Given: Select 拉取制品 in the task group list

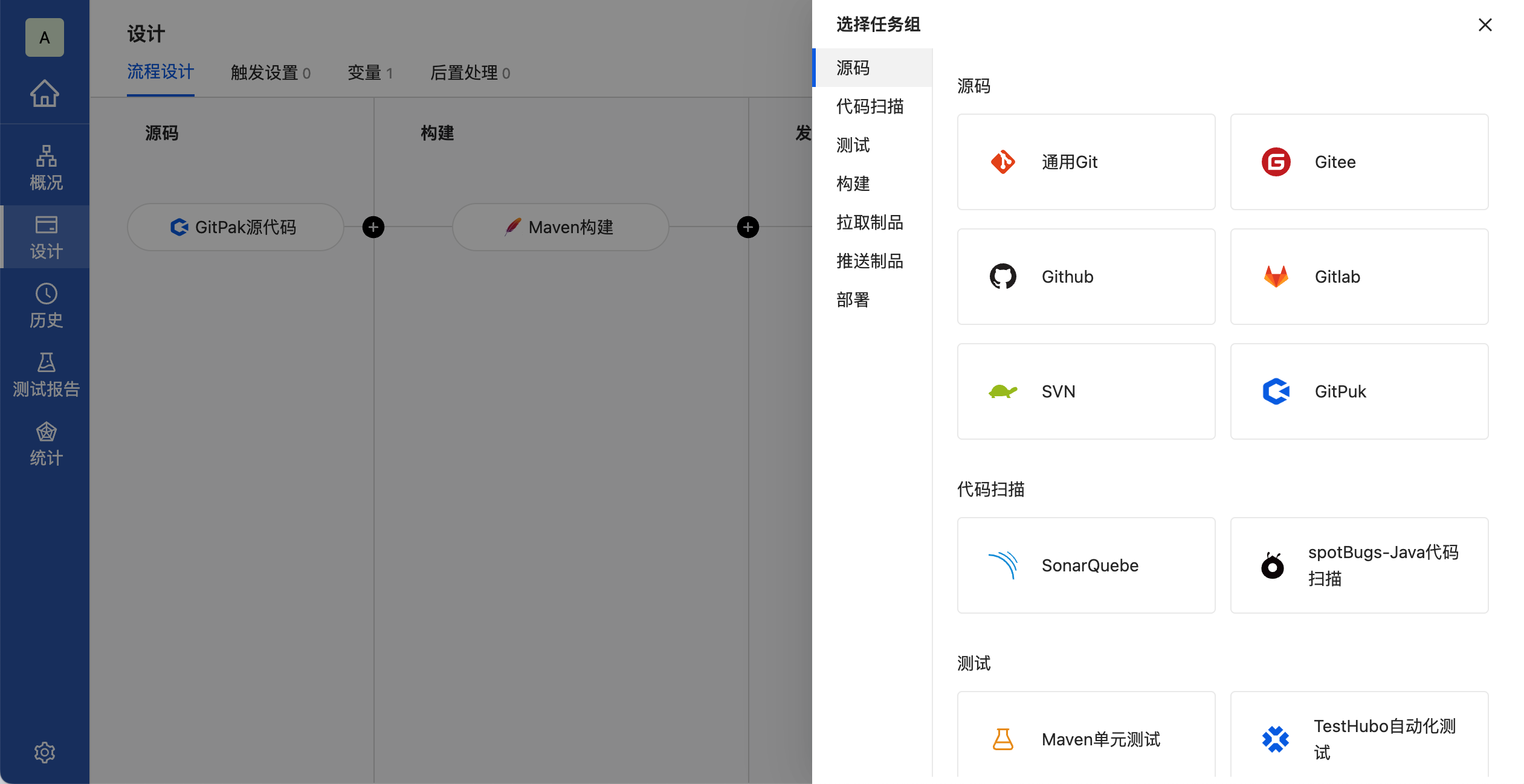Looking at the screenshot, I should 873,222.
